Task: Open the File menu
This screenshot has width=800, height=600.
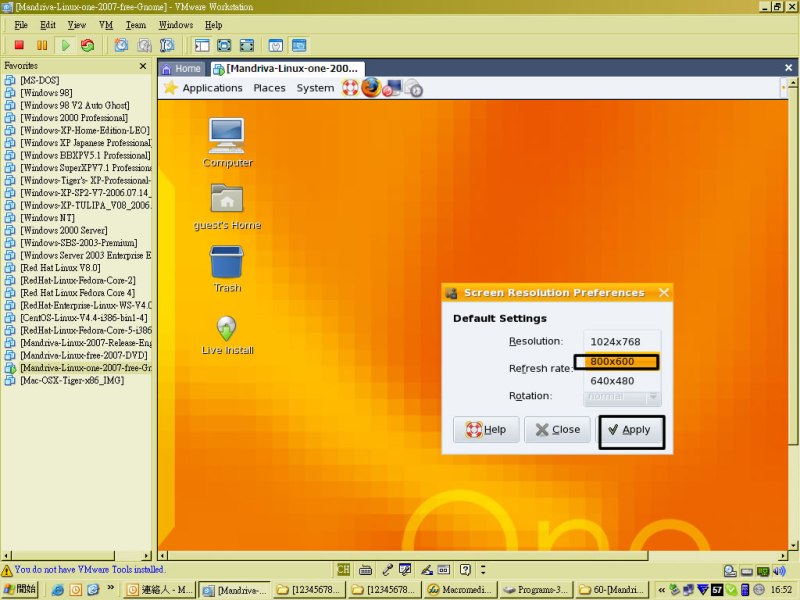Action: point(21,24)
